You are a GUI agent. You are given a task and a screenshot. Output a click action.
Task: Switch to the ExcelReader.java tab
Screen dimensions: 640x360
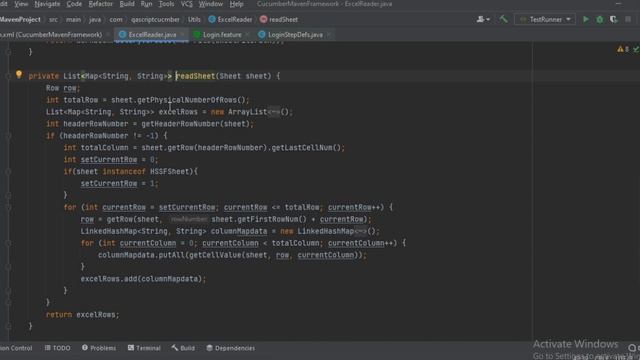pos(152,35)
